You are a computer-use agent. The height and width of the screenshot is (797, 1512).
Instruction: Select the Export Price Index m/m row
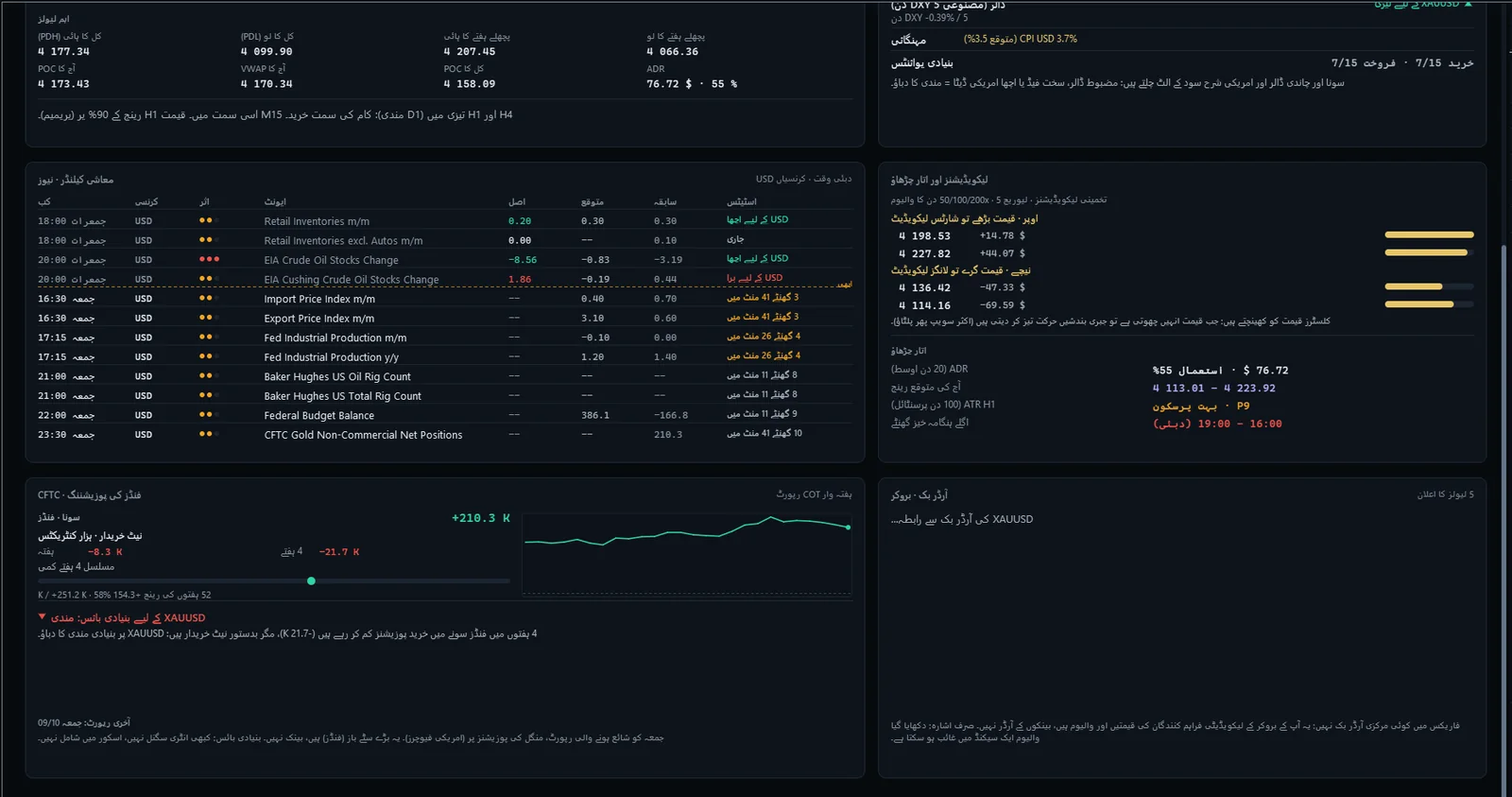(319, 319)
